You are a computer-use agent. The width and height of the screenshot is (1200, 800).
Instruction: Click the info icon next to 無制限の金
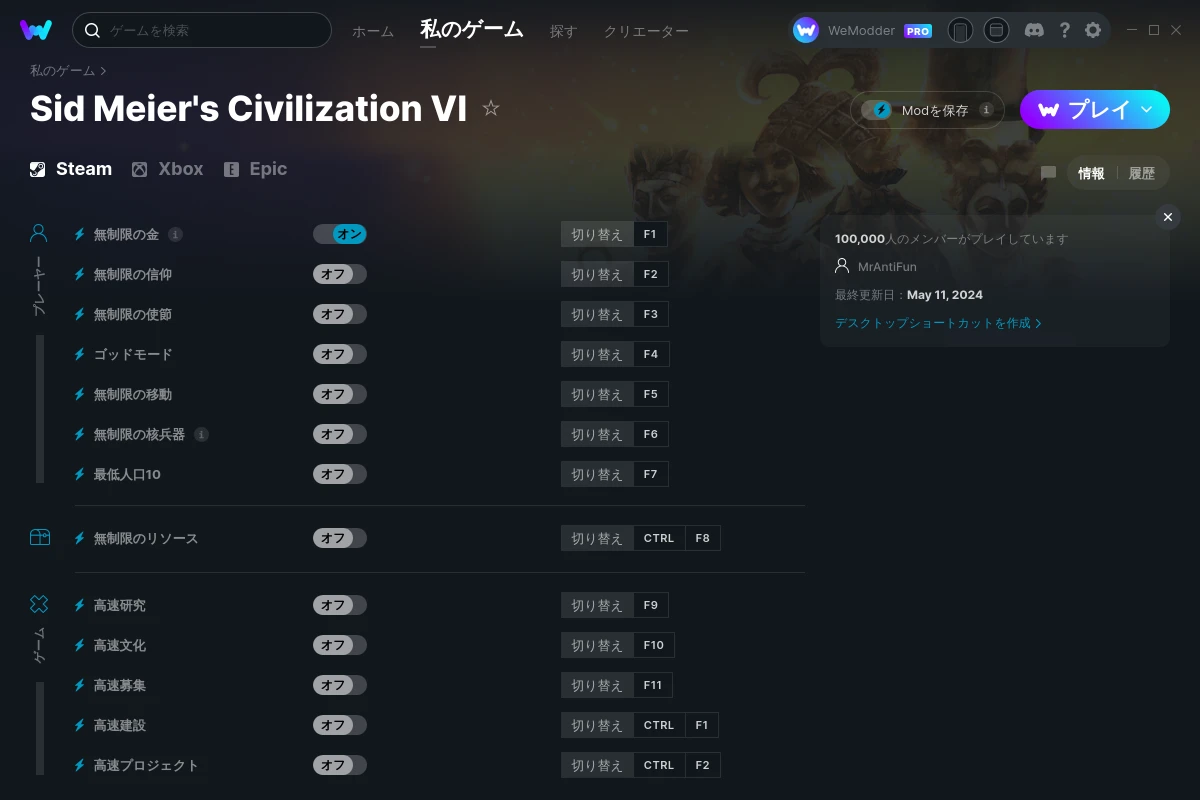[177, 234]
